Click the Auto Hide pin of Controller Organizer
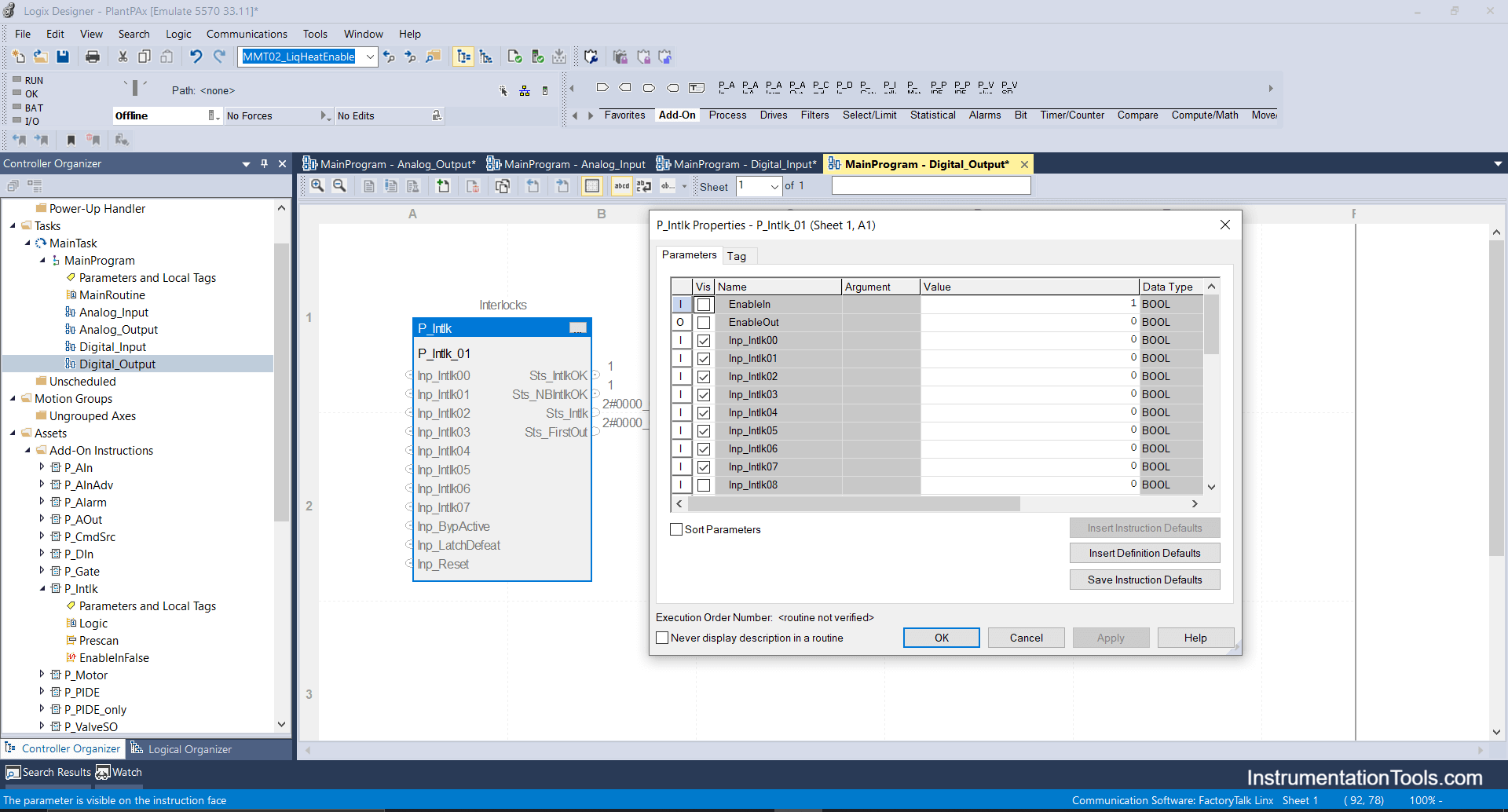The height and width of the screenshot is (812, 1508). click(x=264, y=163)
